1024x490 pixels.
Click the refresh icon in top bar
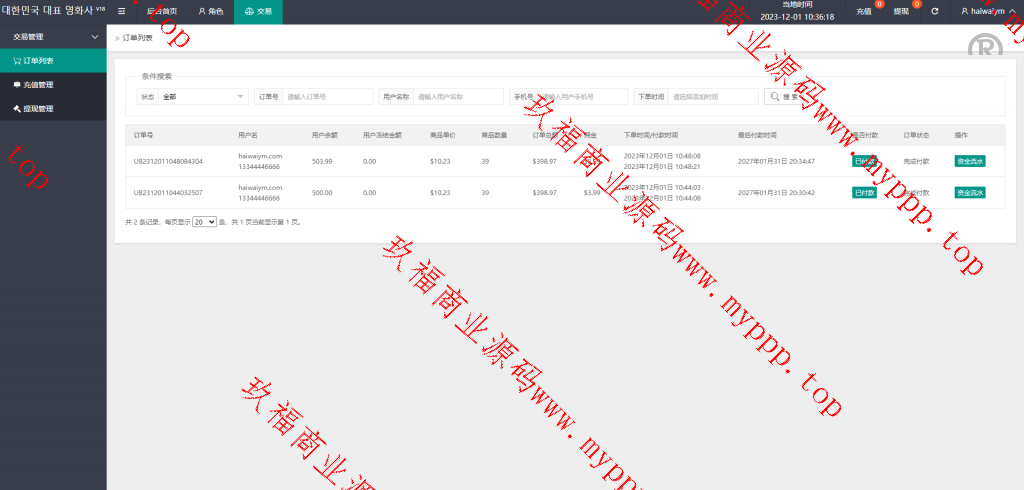pyautogui.click(x=935, y=12)
